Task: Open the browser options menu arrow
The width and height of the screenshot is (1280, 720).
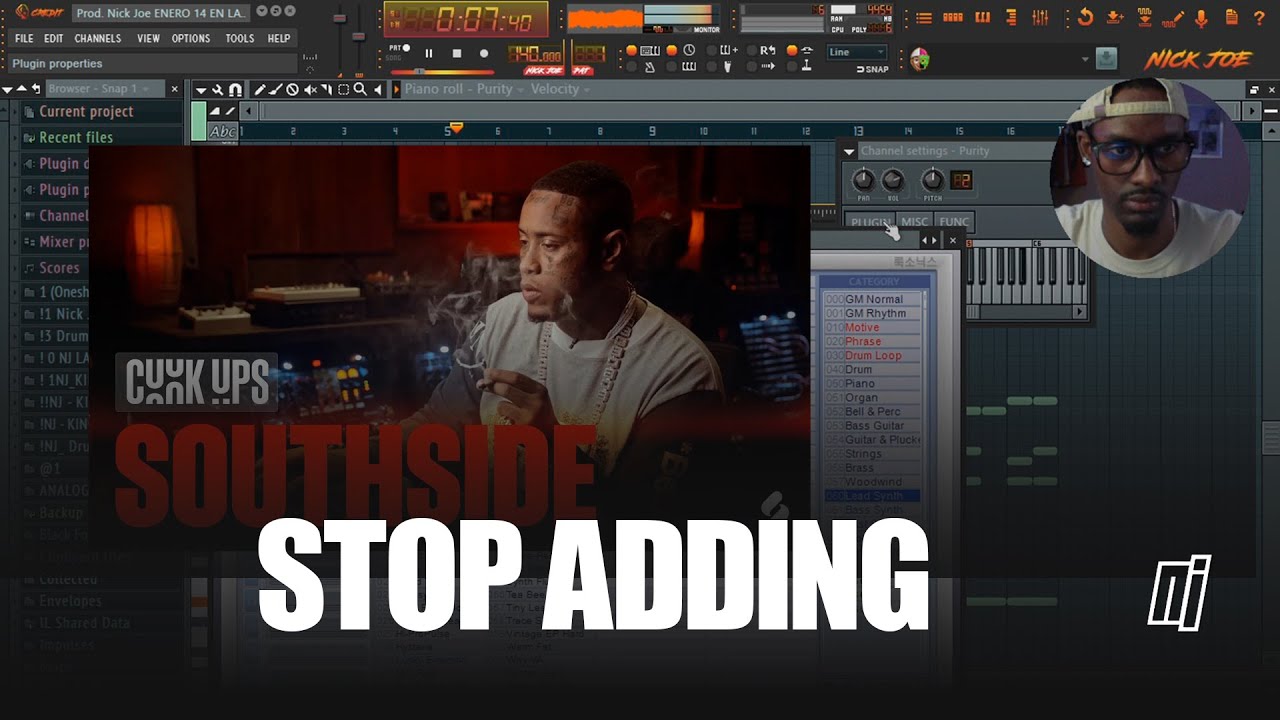Action: click(8, 89)
